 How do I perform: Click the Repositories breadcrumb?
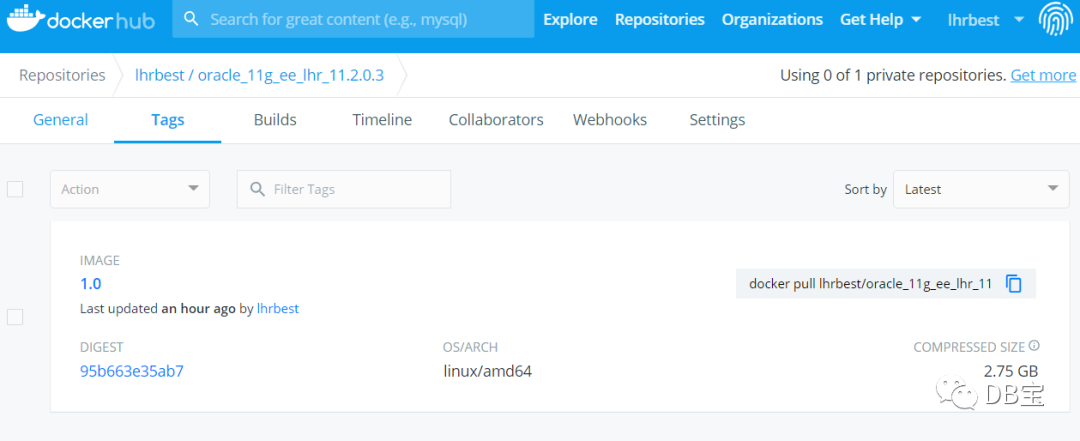point(62,75)
